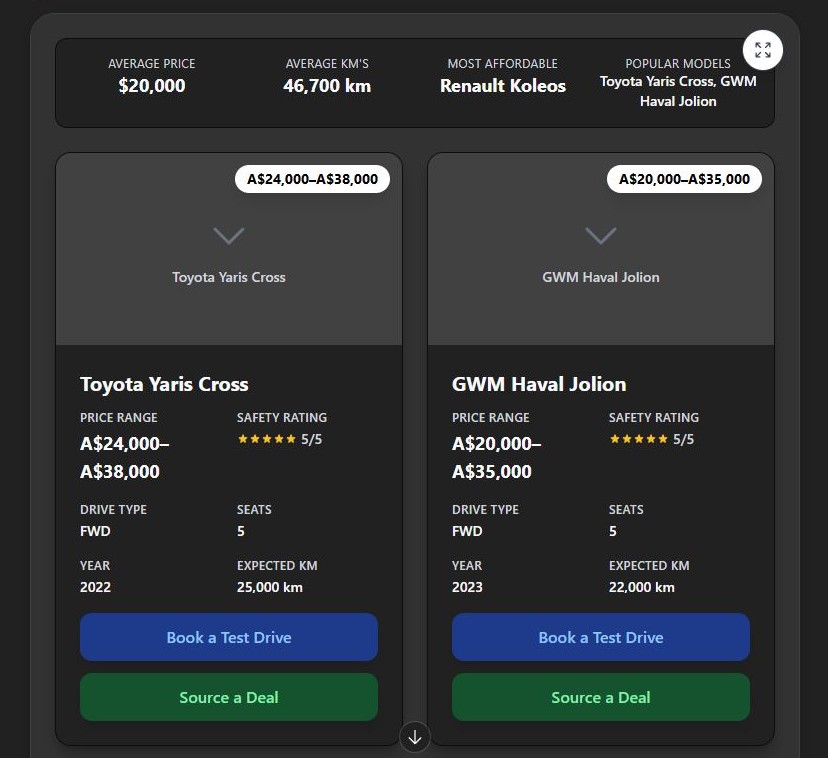
Task: Click the fullscreen expand icon
Action: [763, 50]
